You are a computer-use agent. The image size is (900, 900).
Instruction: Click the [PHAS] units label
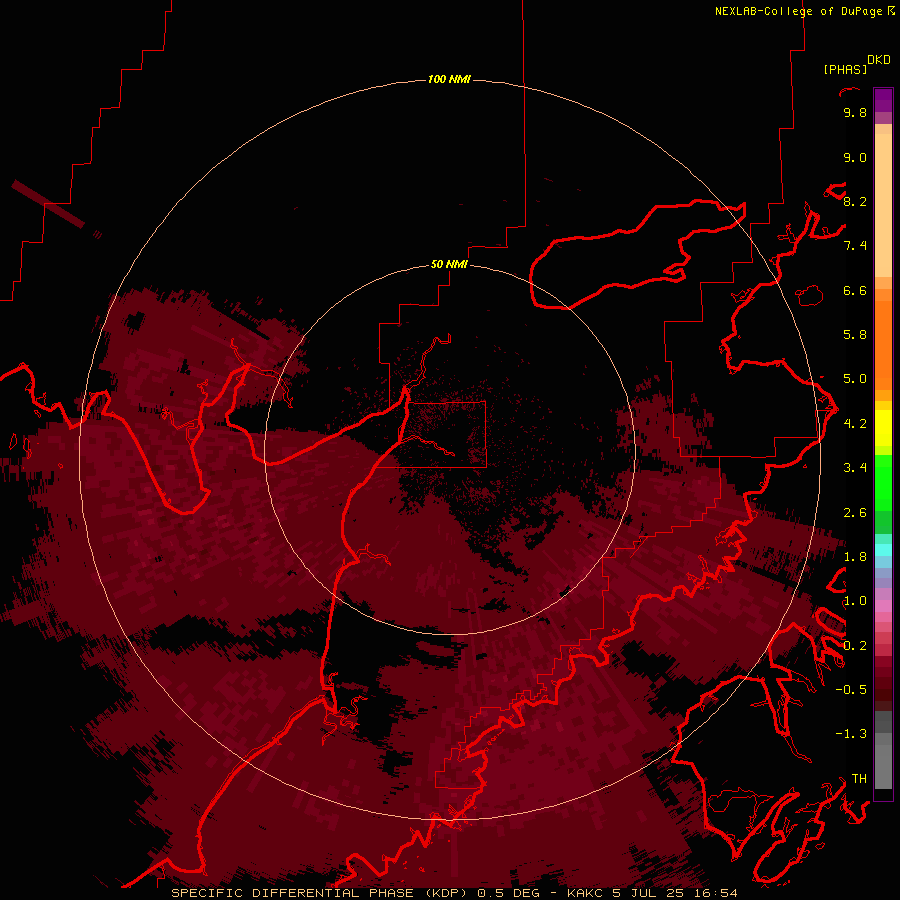click(x=845, y=69)
